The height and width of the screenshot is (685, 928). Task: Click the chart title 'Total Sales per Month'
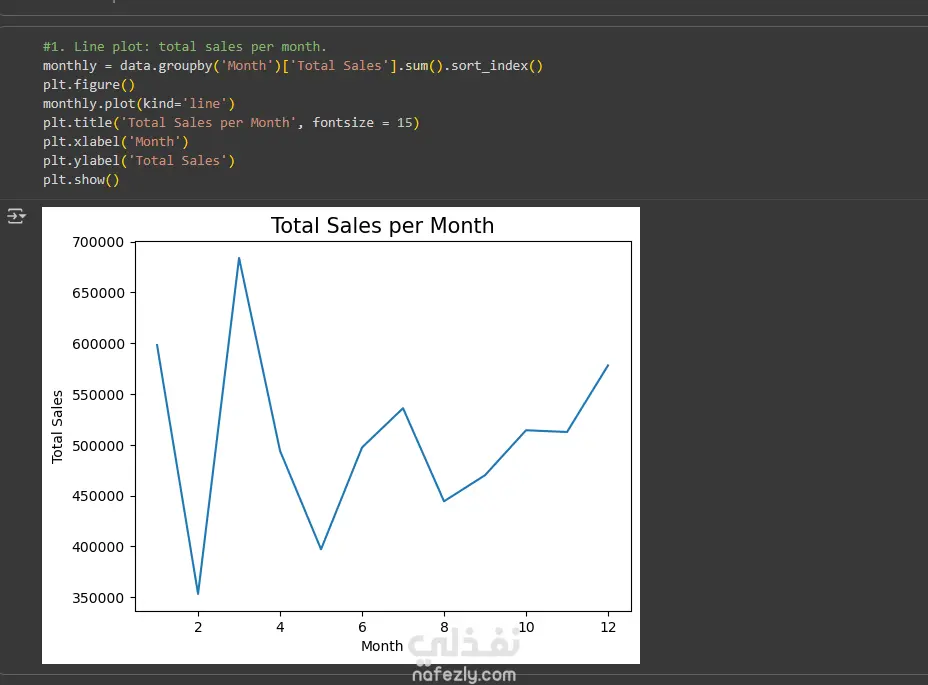(x=382, y=226)
